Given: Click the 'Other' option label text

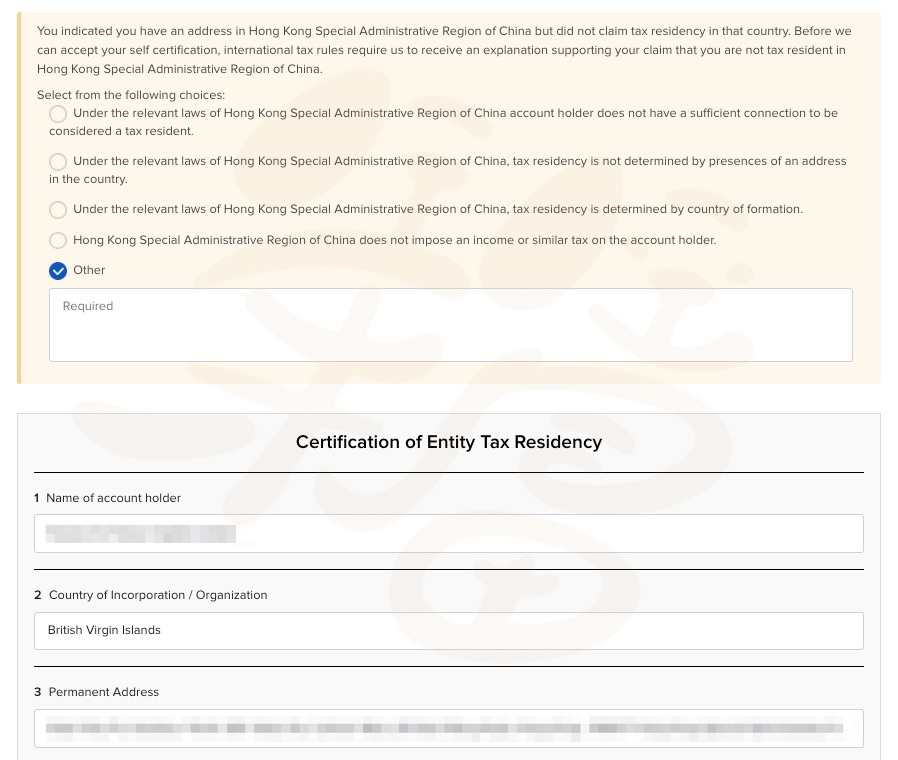Looking at the screenshot, I should (89, 270).
